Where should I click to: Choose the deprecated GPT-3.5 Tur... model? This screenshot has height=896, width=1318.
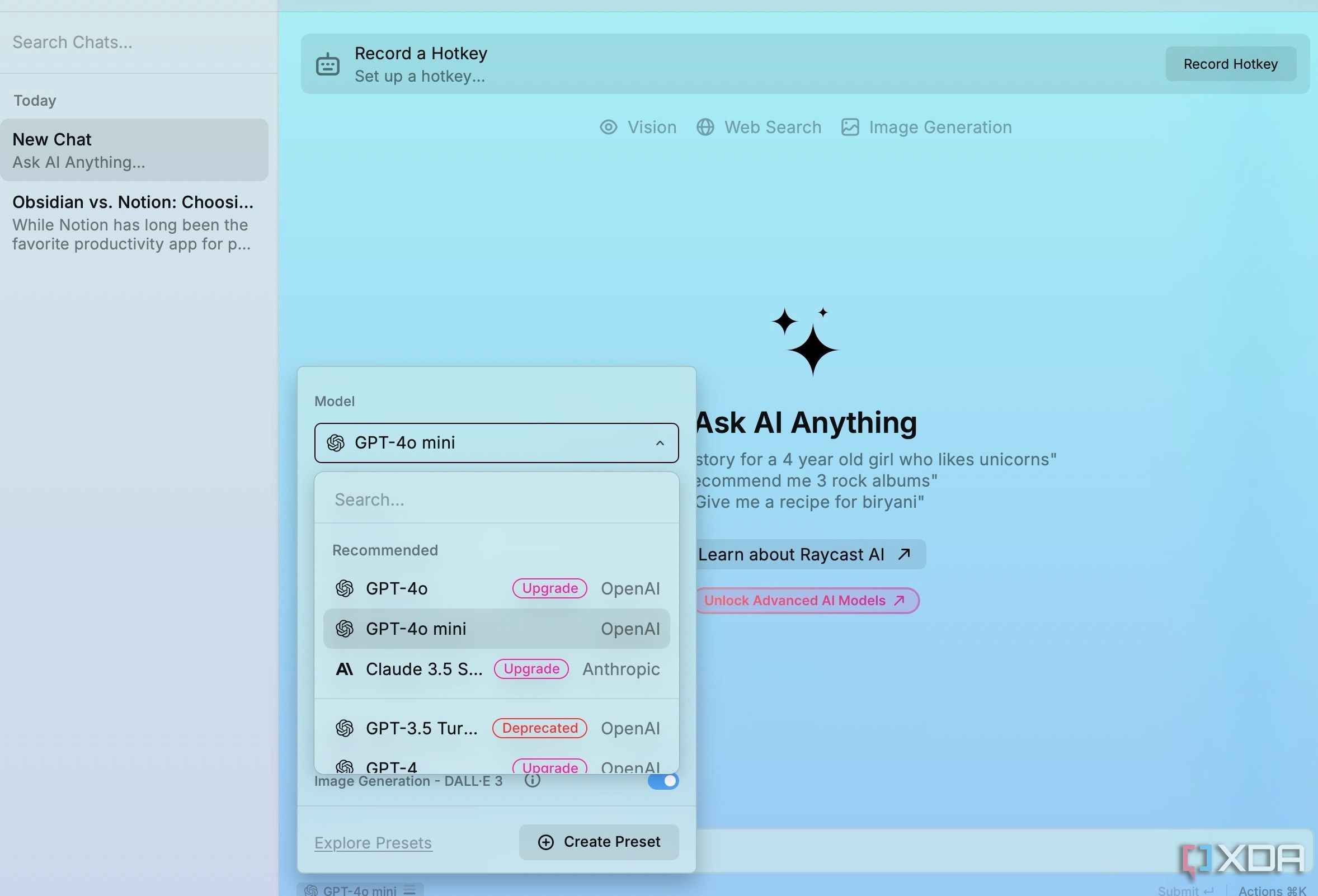point(496,728)
